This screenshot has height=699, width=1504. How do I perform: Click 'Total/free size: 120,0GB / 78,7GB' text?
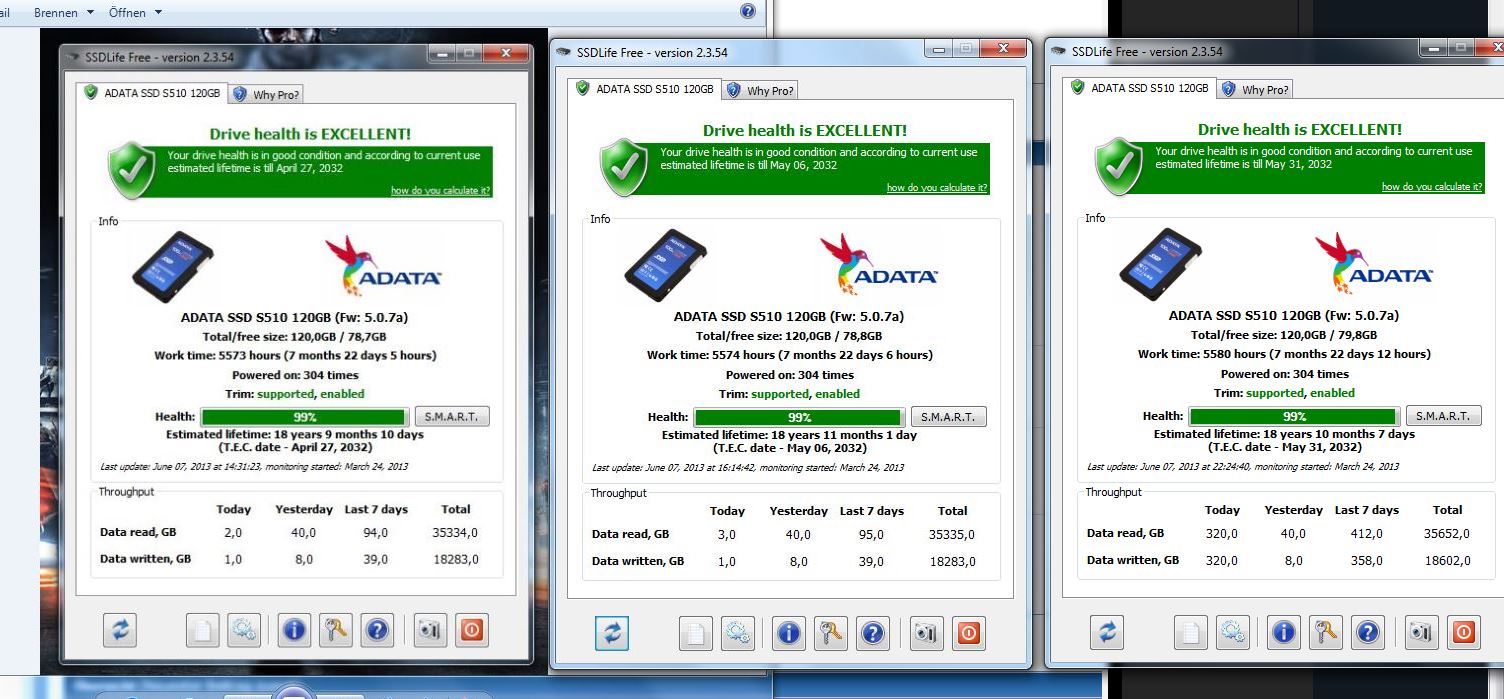click(296, 337)
